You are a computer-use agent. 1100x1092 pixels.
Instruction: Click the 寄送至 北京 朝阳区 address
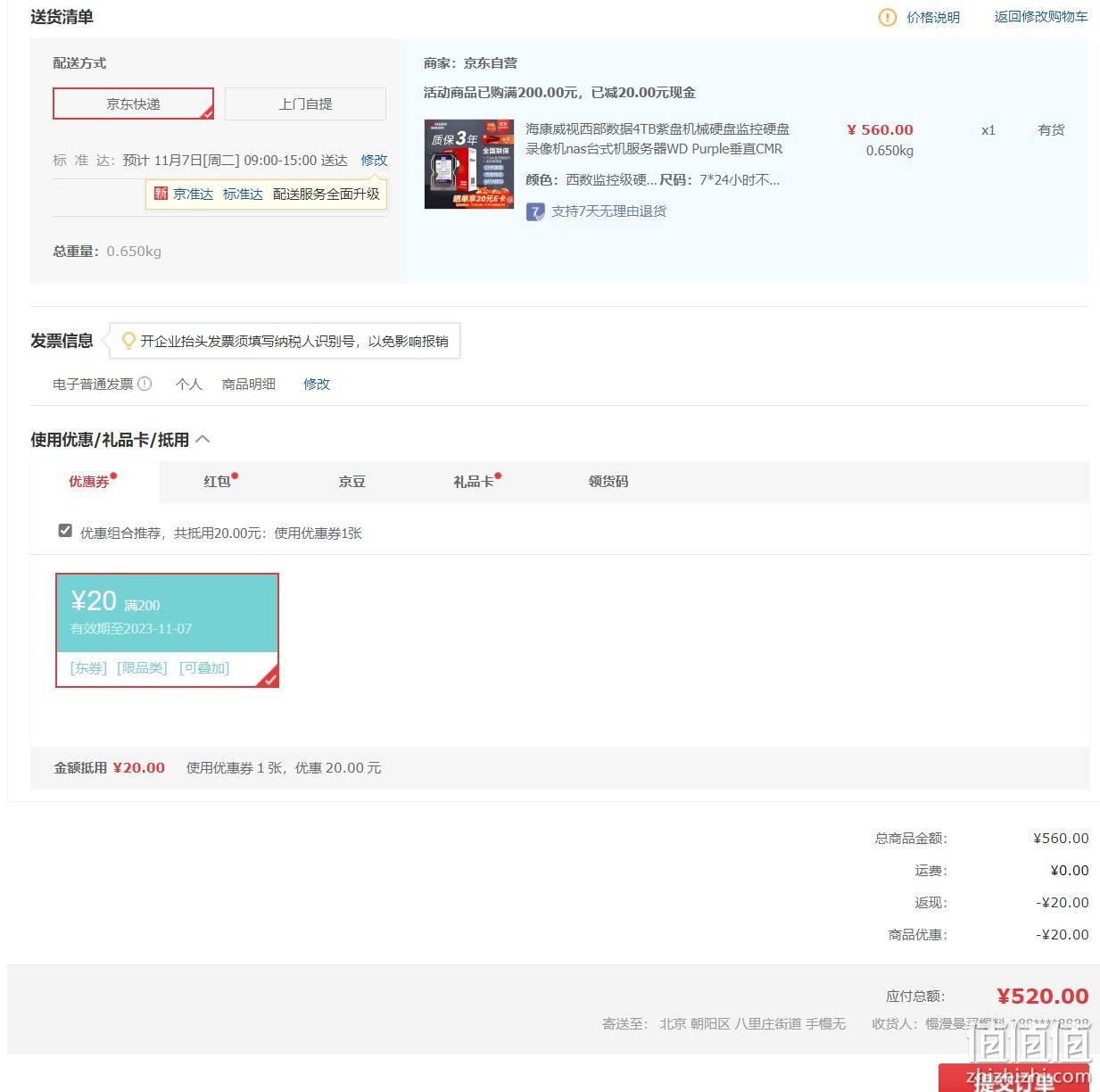point(724,1024)
